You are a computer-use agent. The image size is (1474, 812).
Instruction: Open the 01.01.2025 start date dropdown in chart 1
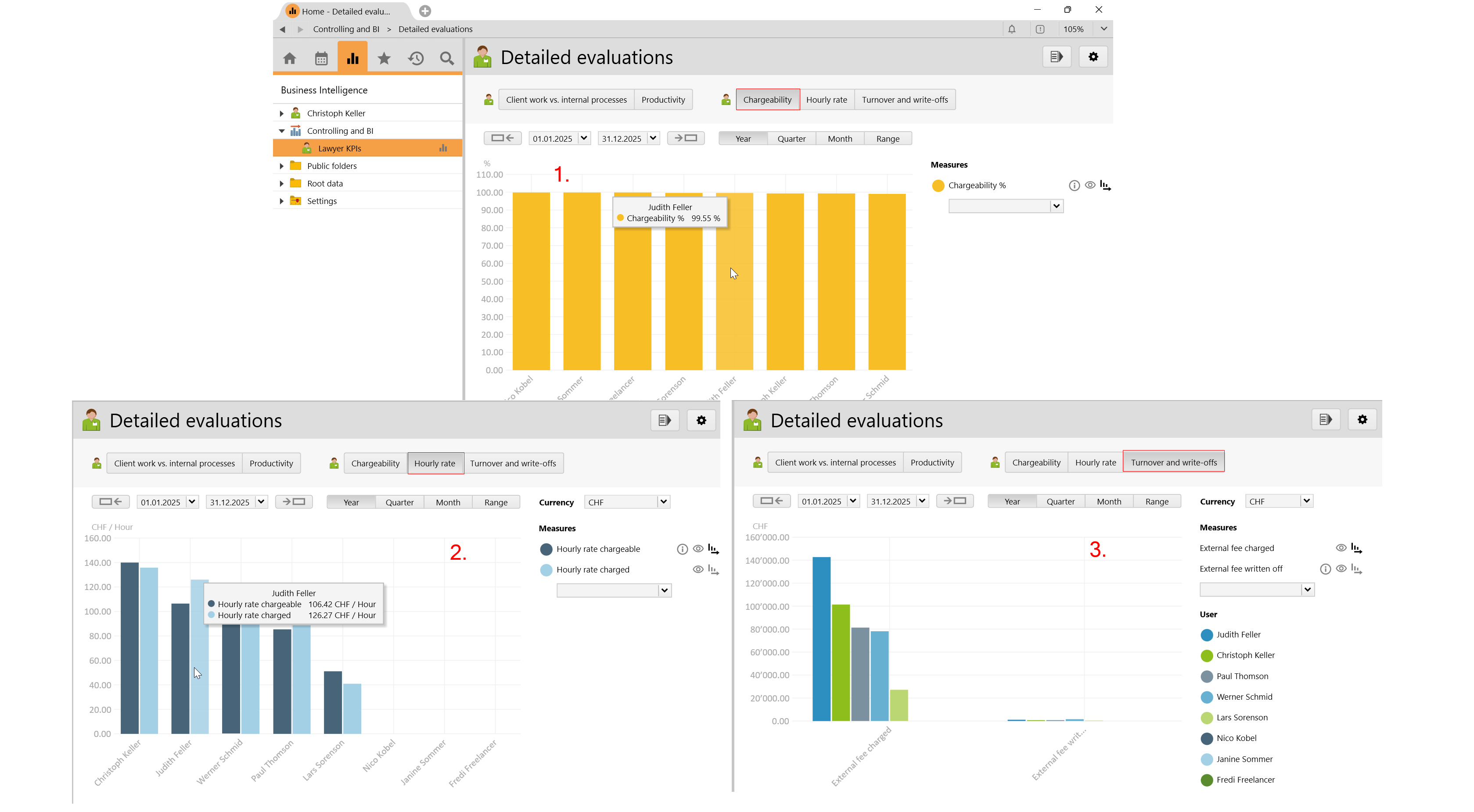pos(584,138)
